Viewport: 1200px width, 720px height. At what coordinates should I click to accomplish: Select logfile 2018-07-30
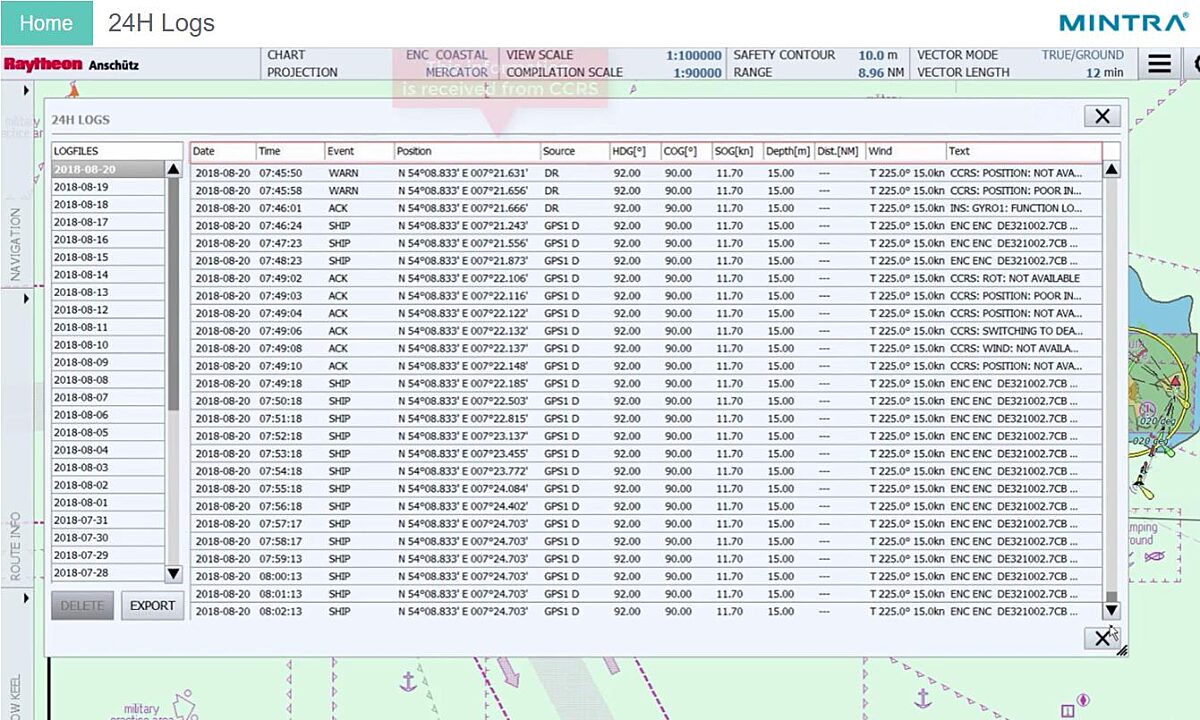(x=108, y=538)
